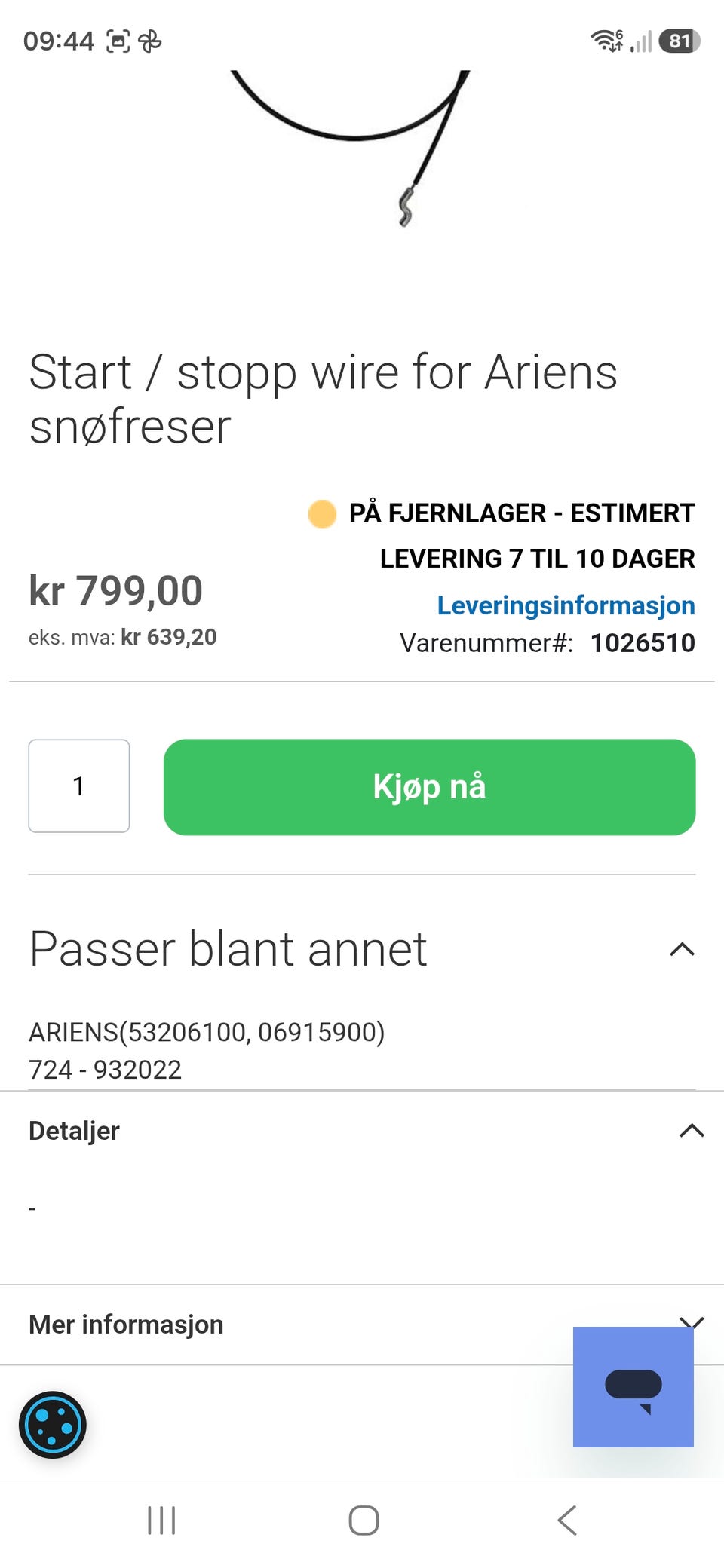
Task: Click the Kjøp nå button
Action: [429, 787]
